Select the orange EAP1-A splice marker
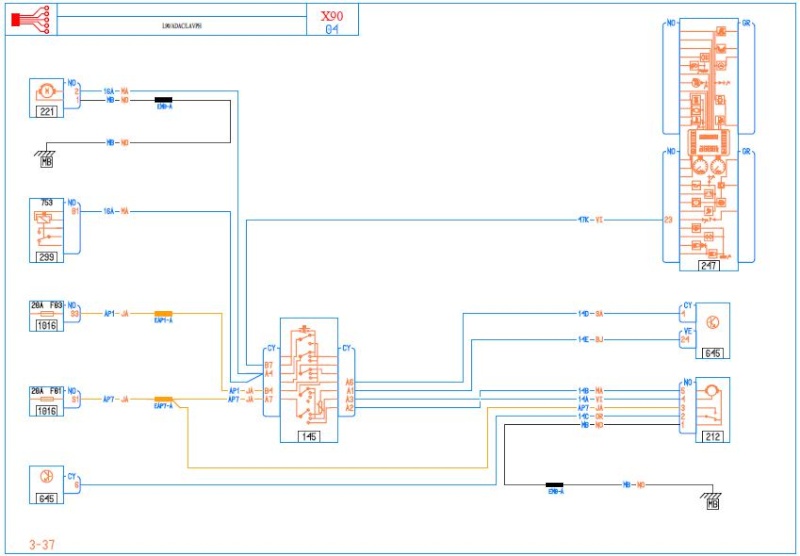Screen dimensions: 800x556 point(163,314)
